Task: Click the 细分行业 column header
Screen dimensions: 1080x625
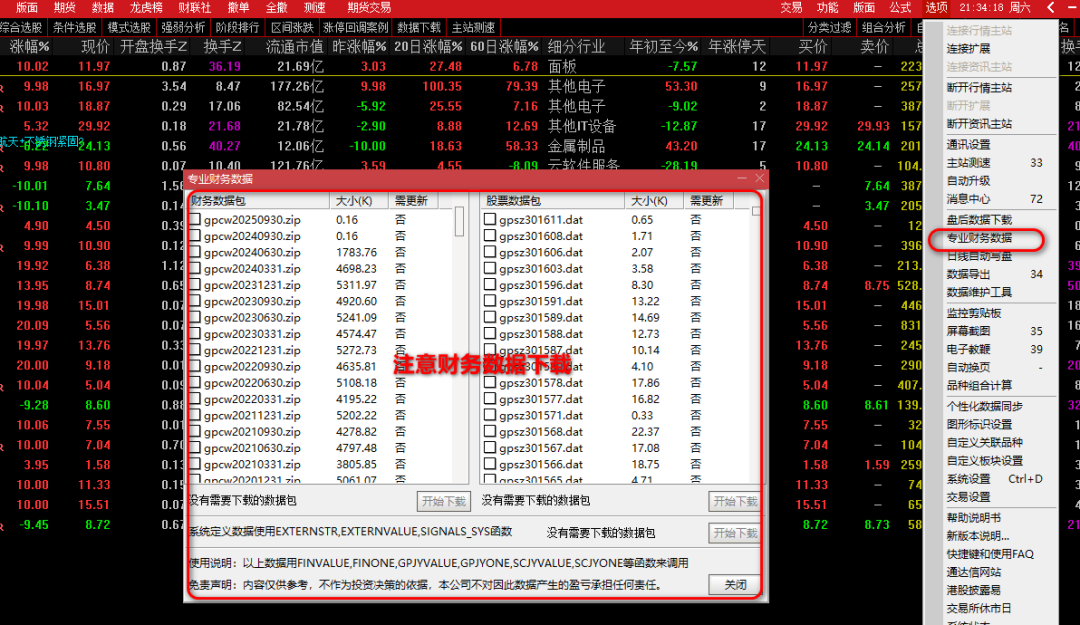Action: [576, 46]
